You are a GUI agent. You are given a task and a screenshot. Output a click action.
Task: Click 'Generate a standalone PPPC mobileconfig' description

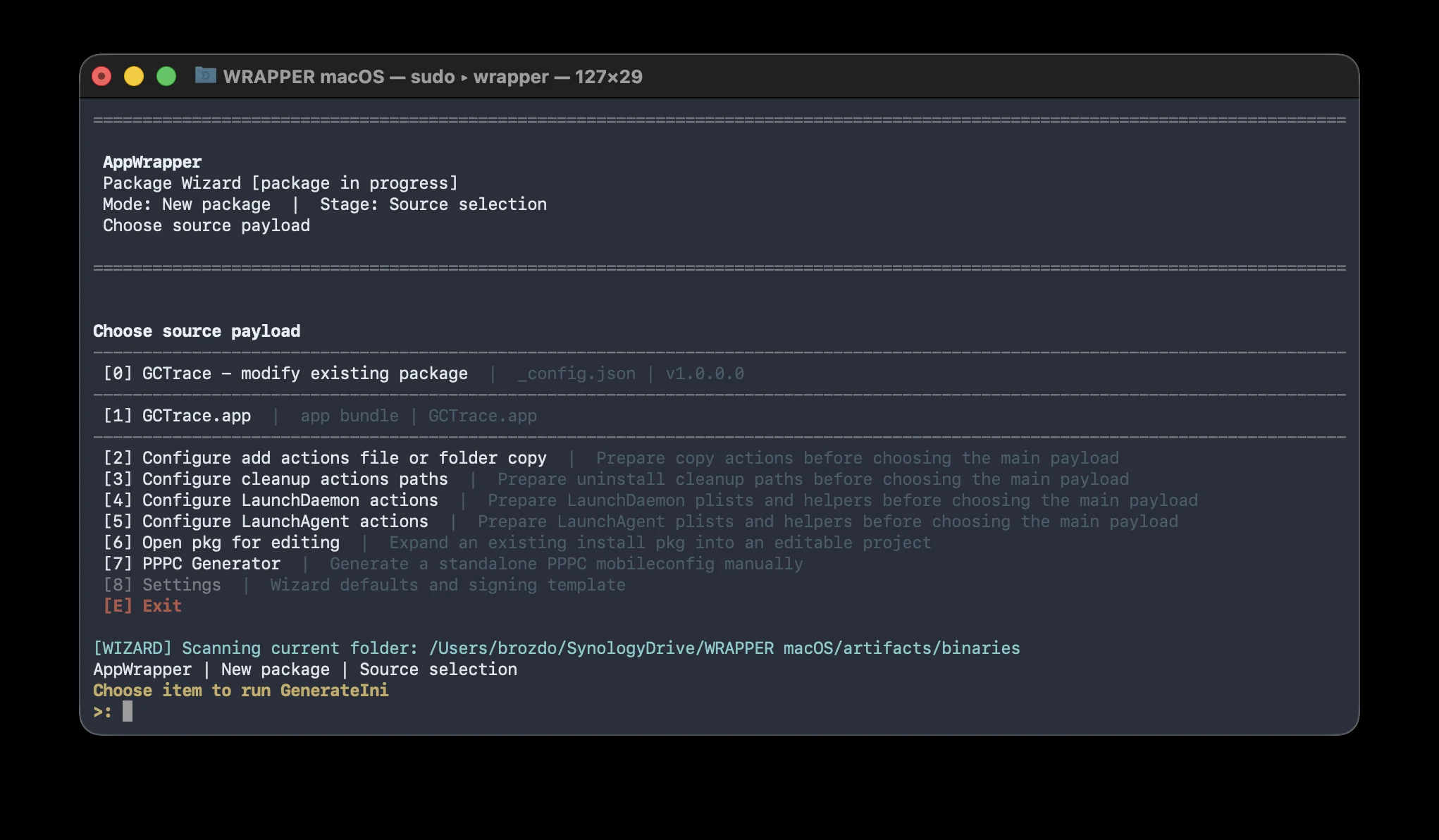567,564
